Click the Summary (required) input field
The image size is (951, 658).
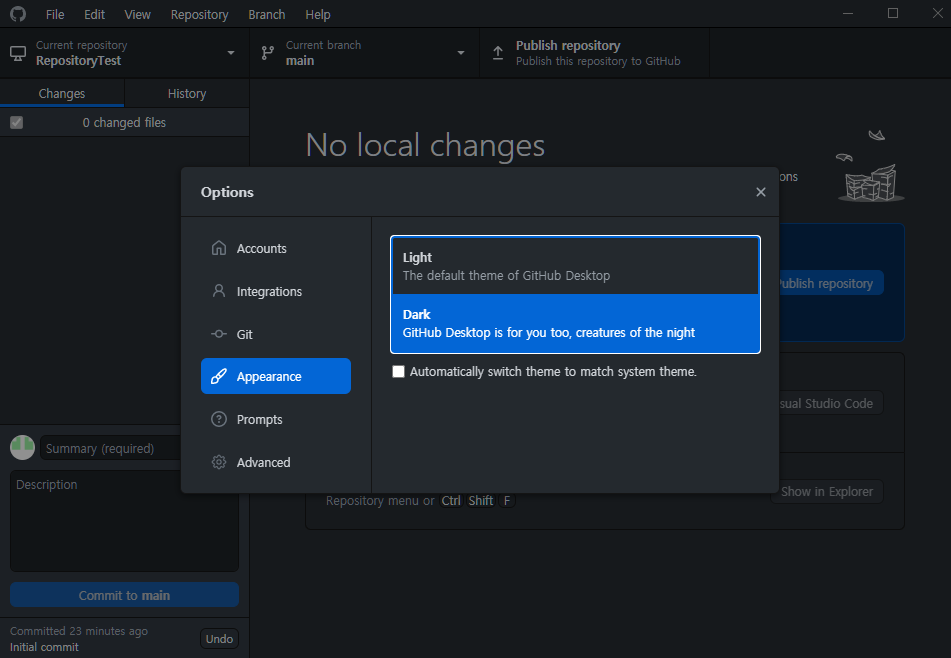(110, 448)
